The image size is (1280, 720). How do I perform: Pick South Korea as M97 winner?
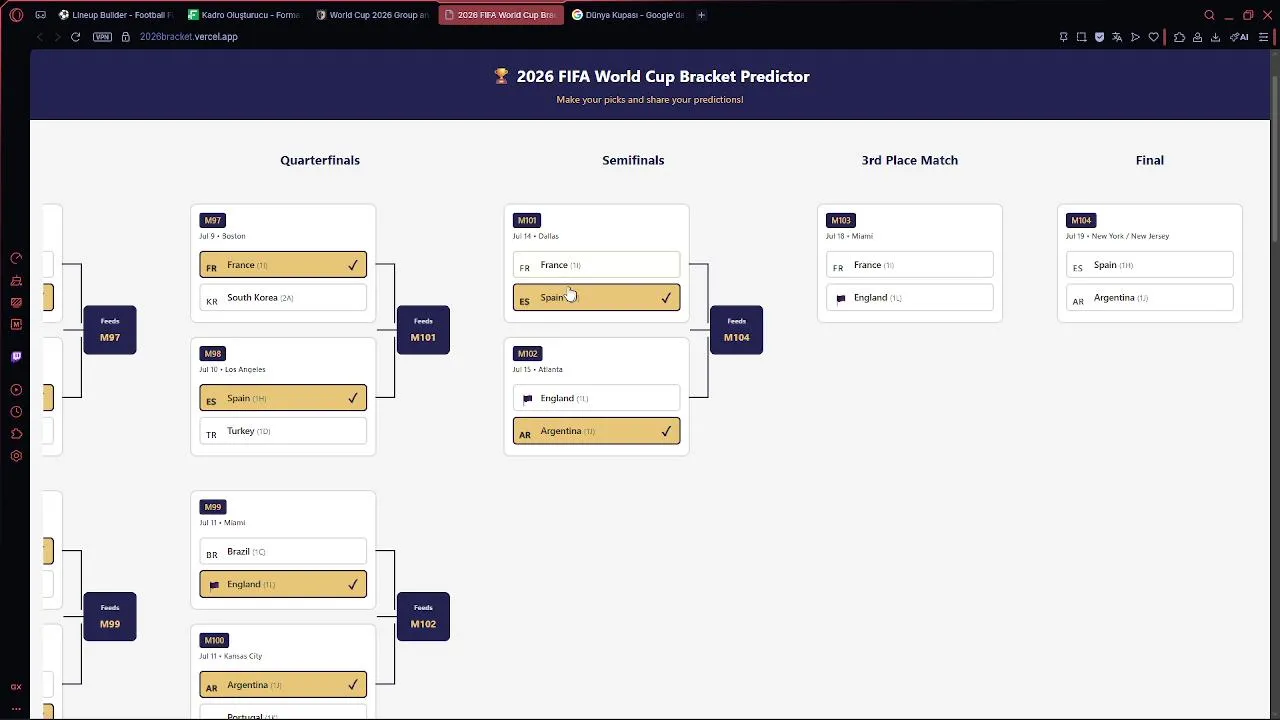[x=283, y=298]
